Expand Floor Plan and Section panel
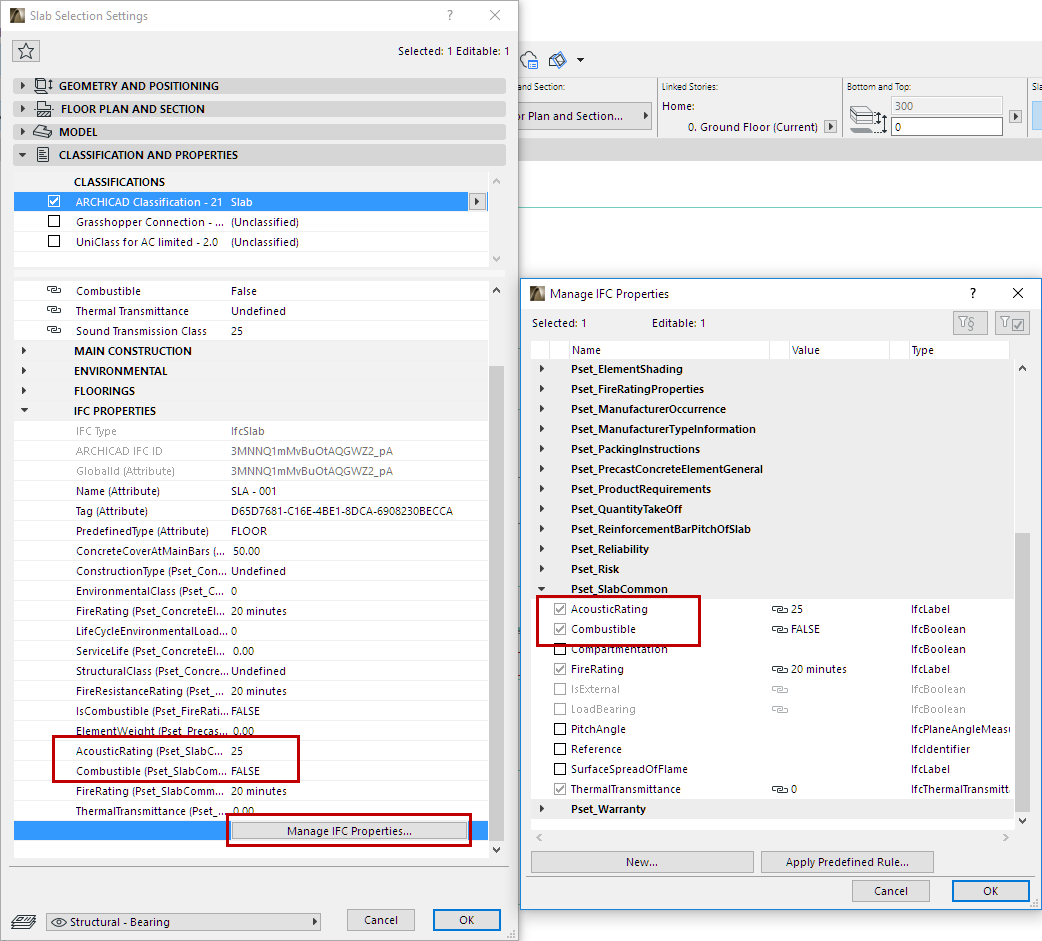The image size is (1042, 941). click(x=23, y=108)
